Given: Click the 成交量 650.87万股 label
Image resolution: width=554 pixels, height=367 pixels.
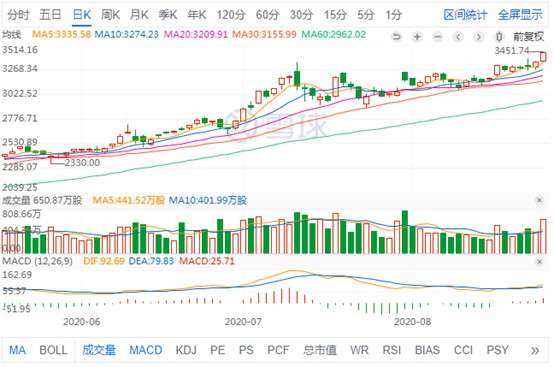Looking at the screenshot, I should click(x=42, y=200).
